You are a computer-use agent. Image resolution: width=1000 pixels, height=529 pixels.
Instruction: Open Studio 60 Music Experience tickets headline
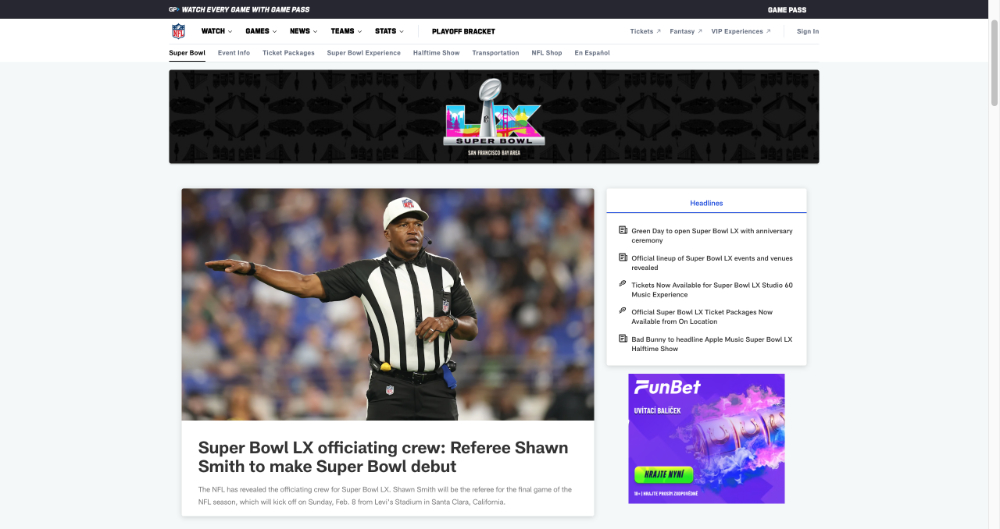tap(712, 290)
